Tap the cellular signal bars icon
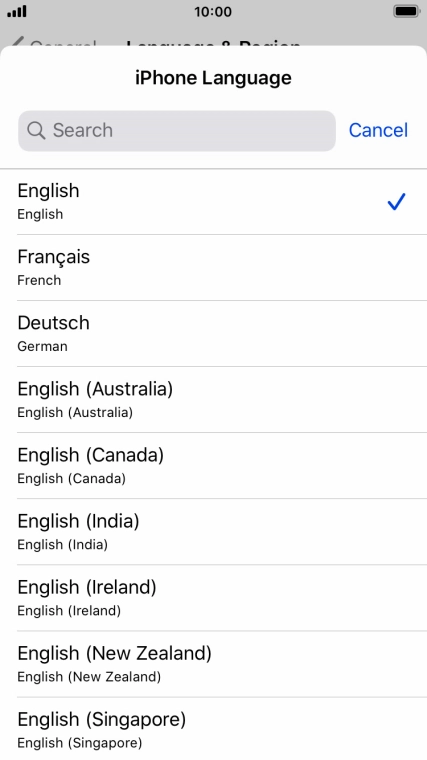The image size is (427, 760). pyautogui.click(x=17, y=12)
